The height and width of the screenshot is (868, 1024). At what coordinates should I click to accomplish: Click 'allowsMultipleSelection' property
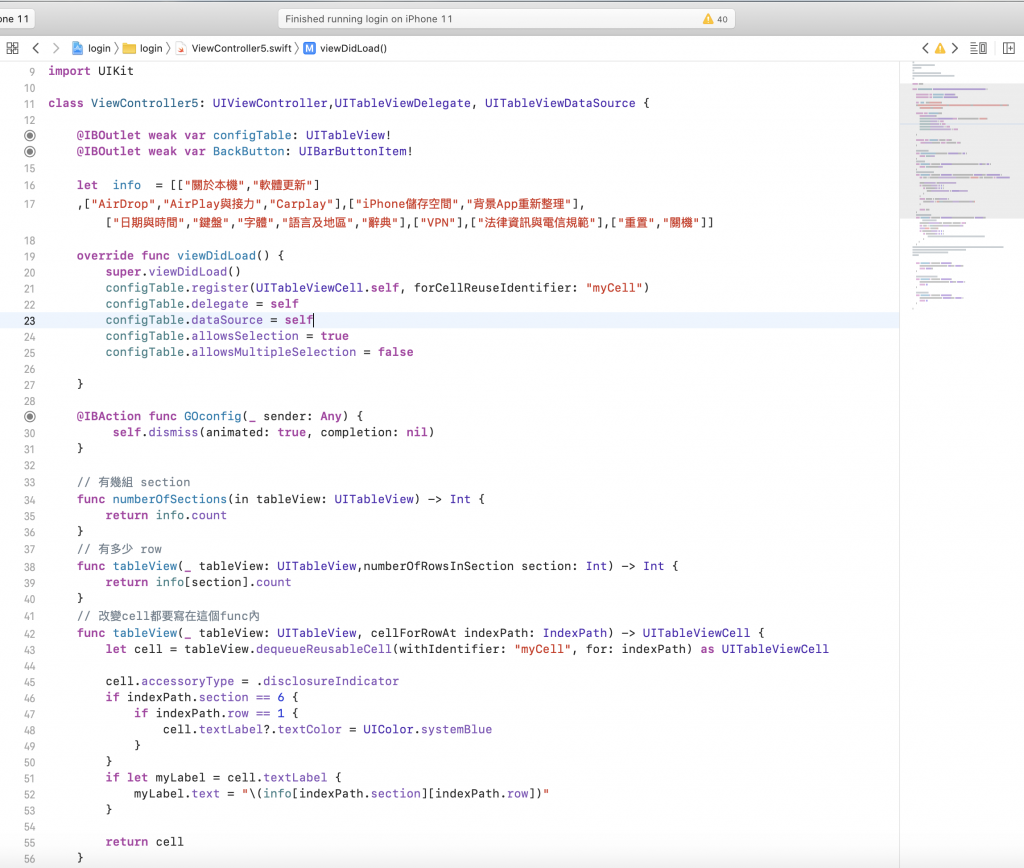point(274,352)
